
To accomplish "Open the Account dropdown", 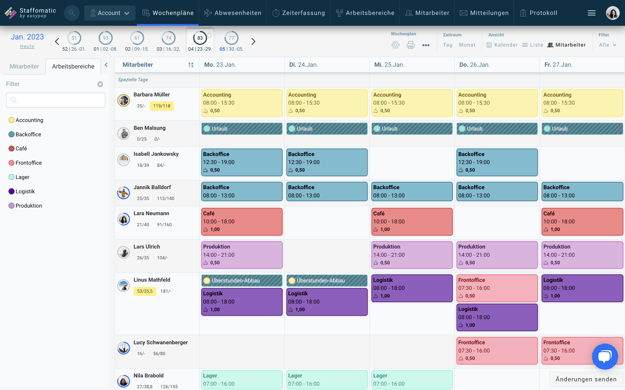I will (110, 13).
